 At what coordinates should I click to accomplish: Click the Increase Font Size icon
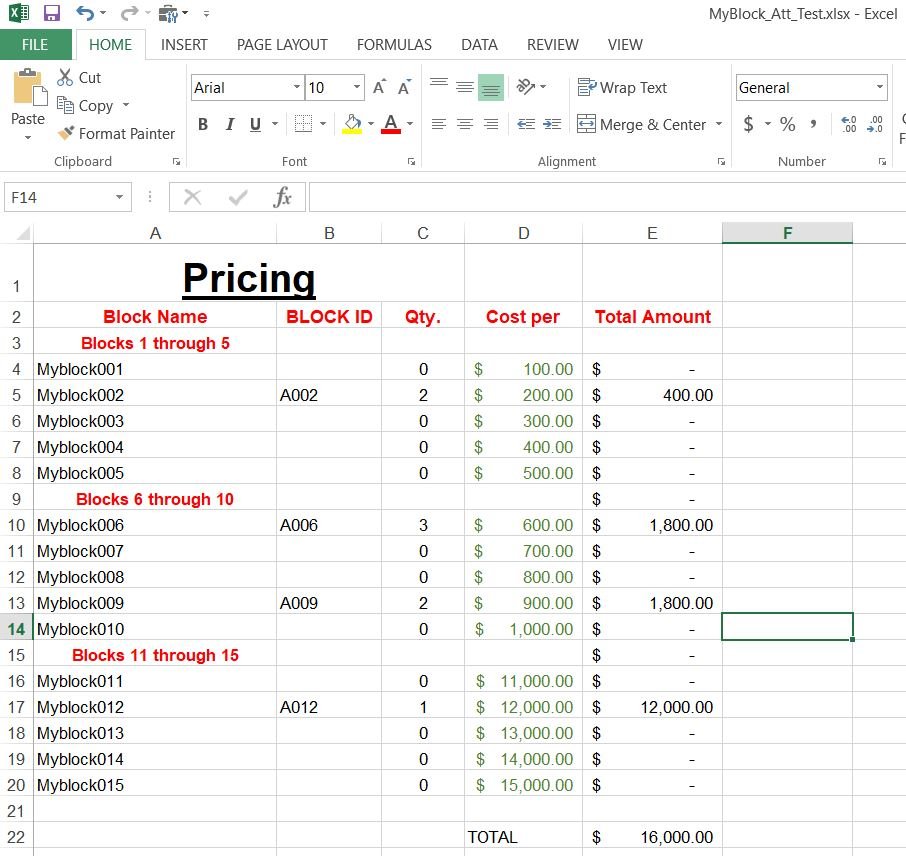(x=379, y=88)
